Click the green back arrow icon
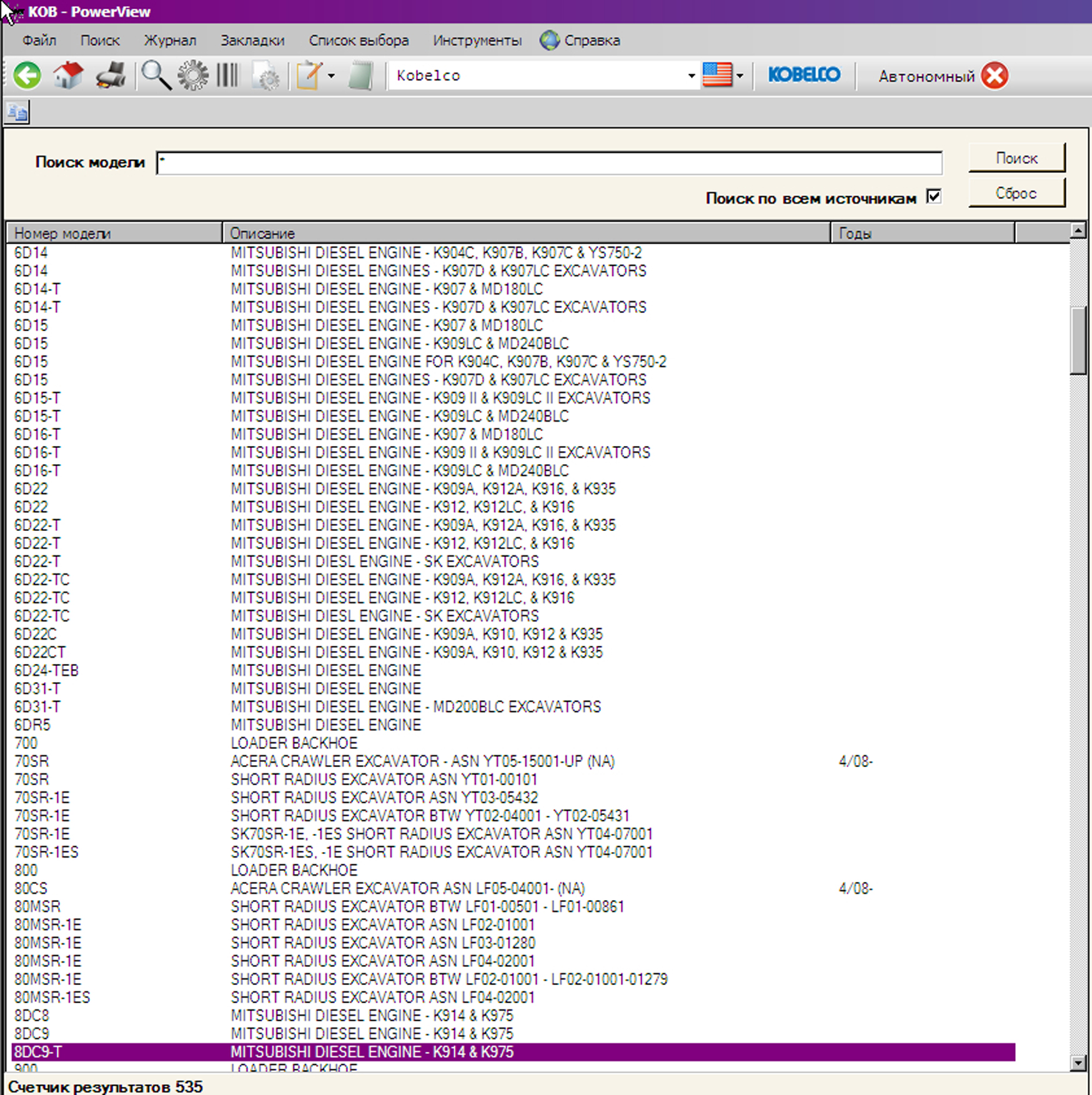The height and width of the screenshot is (1095, 1092). (x=27, y=76)
